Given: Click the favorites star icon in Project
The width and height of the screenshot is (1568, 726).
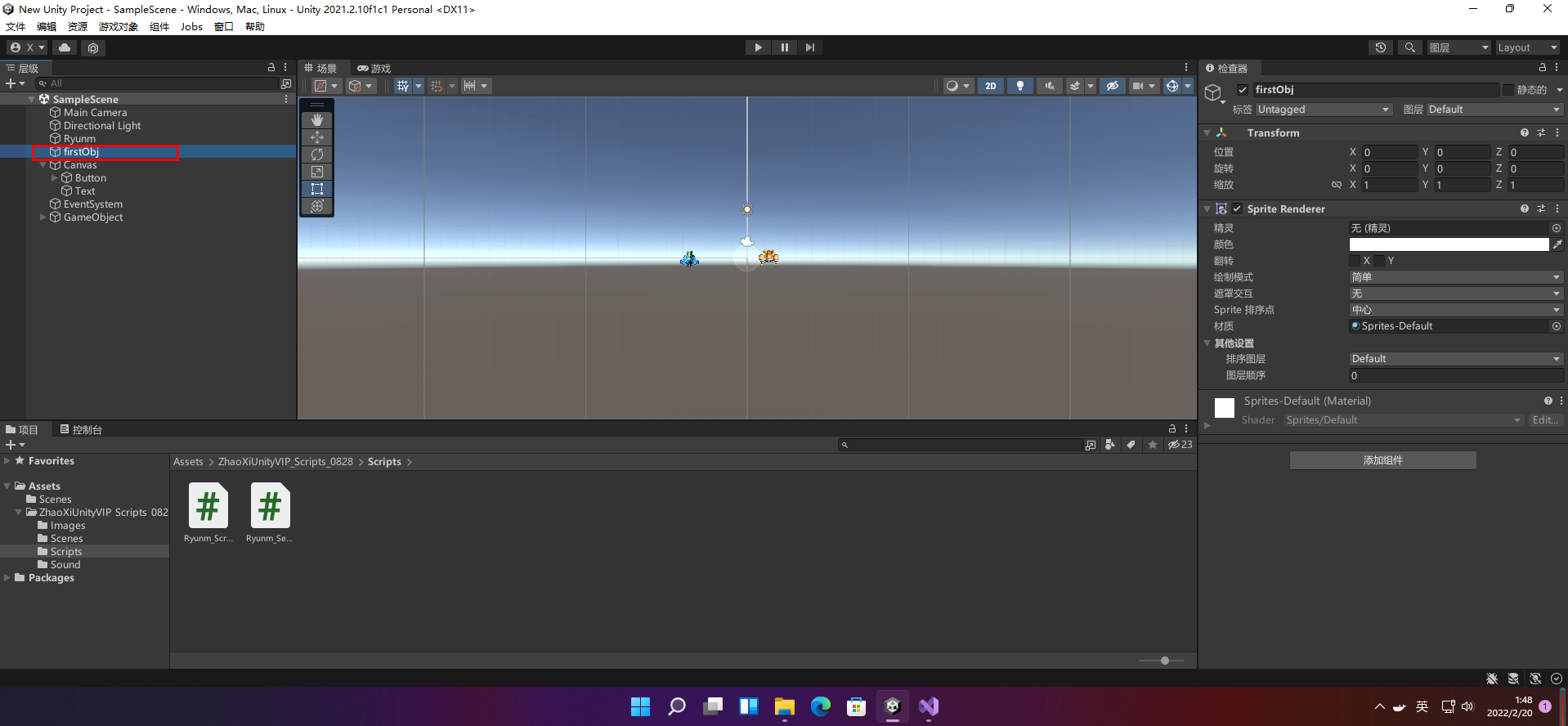Looking at the screenshot, I should point(1153,445).
